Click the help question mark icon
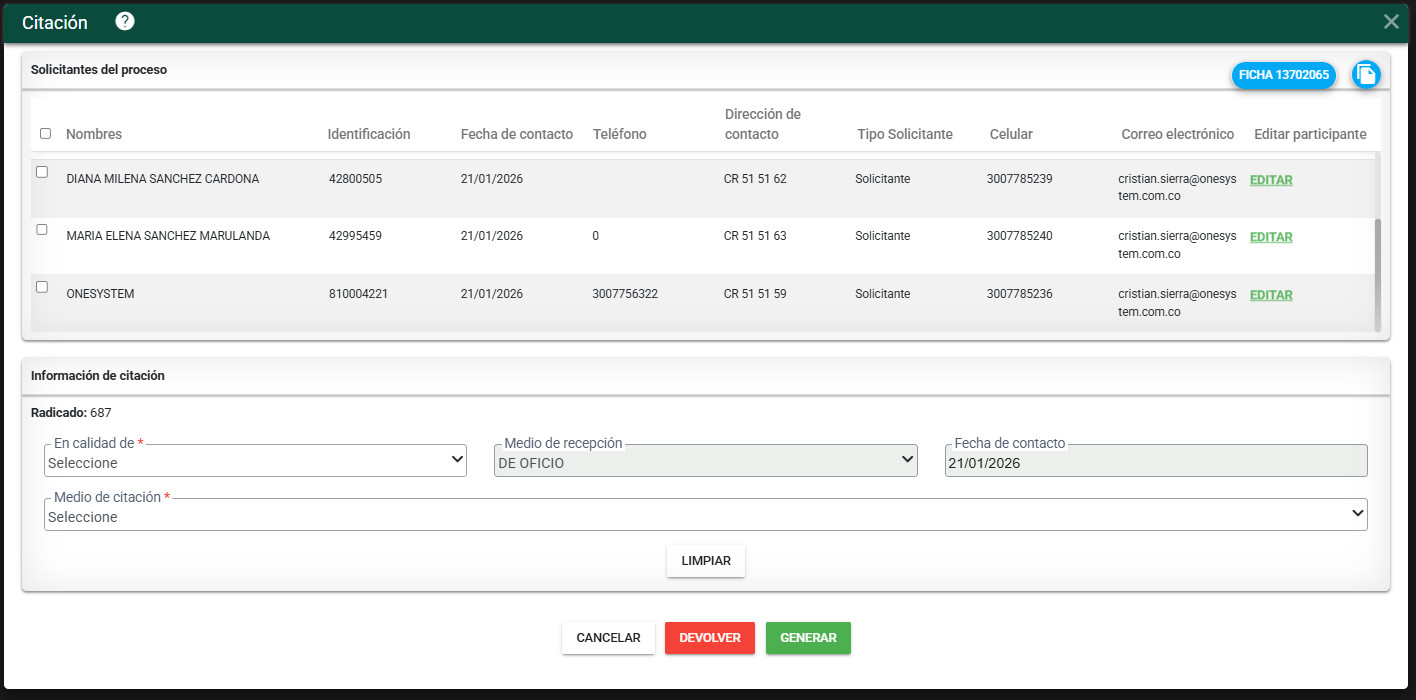The image size is (1416, 700). pyautogui.click(x=125, y=22)
